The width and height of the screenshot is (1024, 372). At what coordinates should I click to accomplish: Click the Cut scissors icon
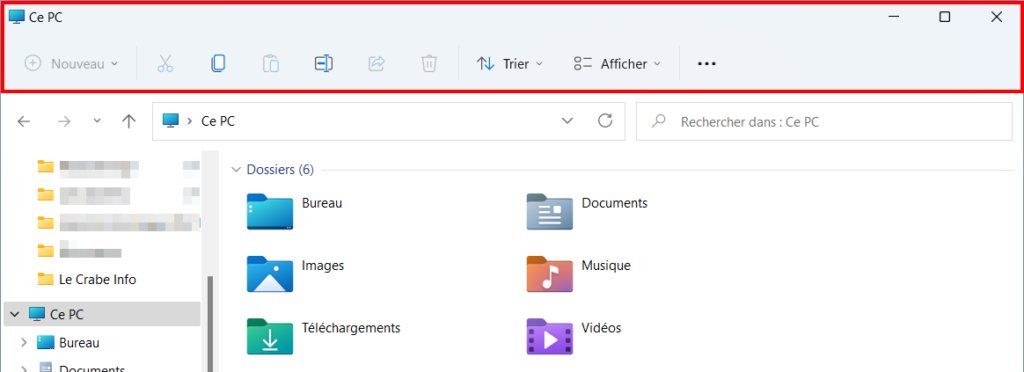[165, 63]
